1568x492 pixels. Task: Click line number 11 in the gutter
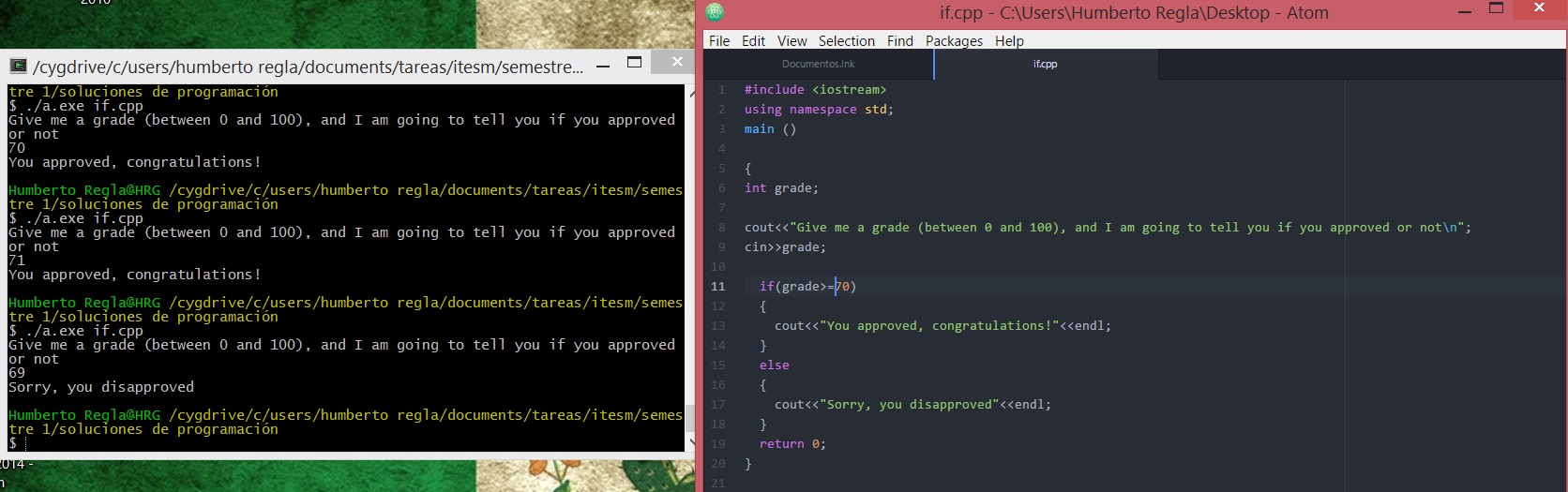click(718, 287)
